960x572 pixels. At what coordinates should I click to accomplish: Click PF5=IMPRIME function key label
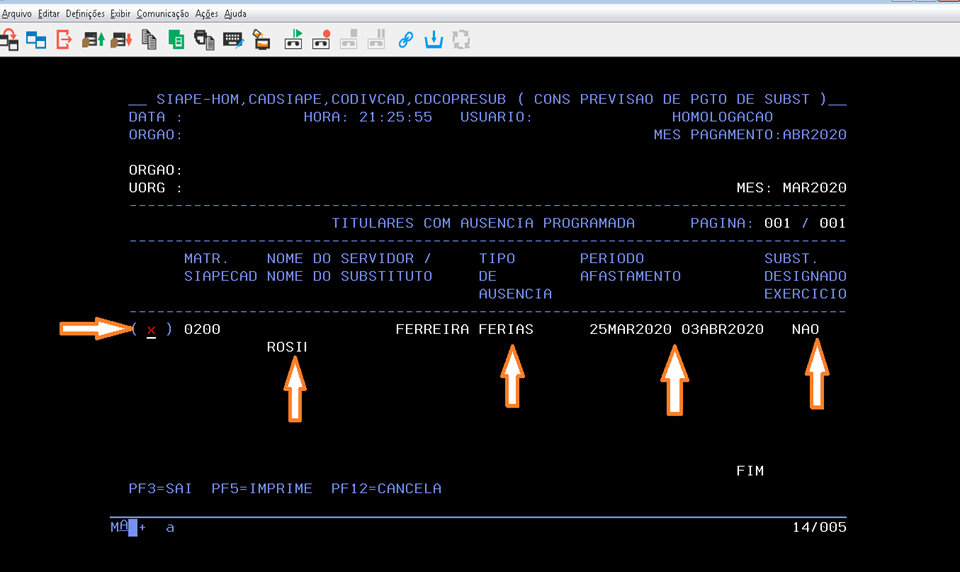pos(262,489)
